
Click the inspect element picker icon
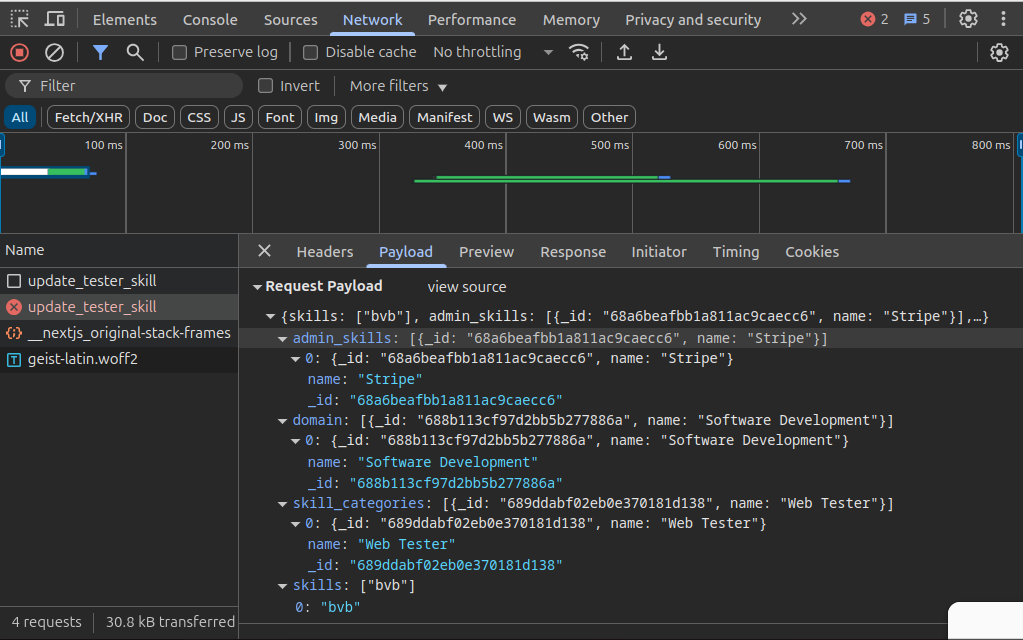20,19
